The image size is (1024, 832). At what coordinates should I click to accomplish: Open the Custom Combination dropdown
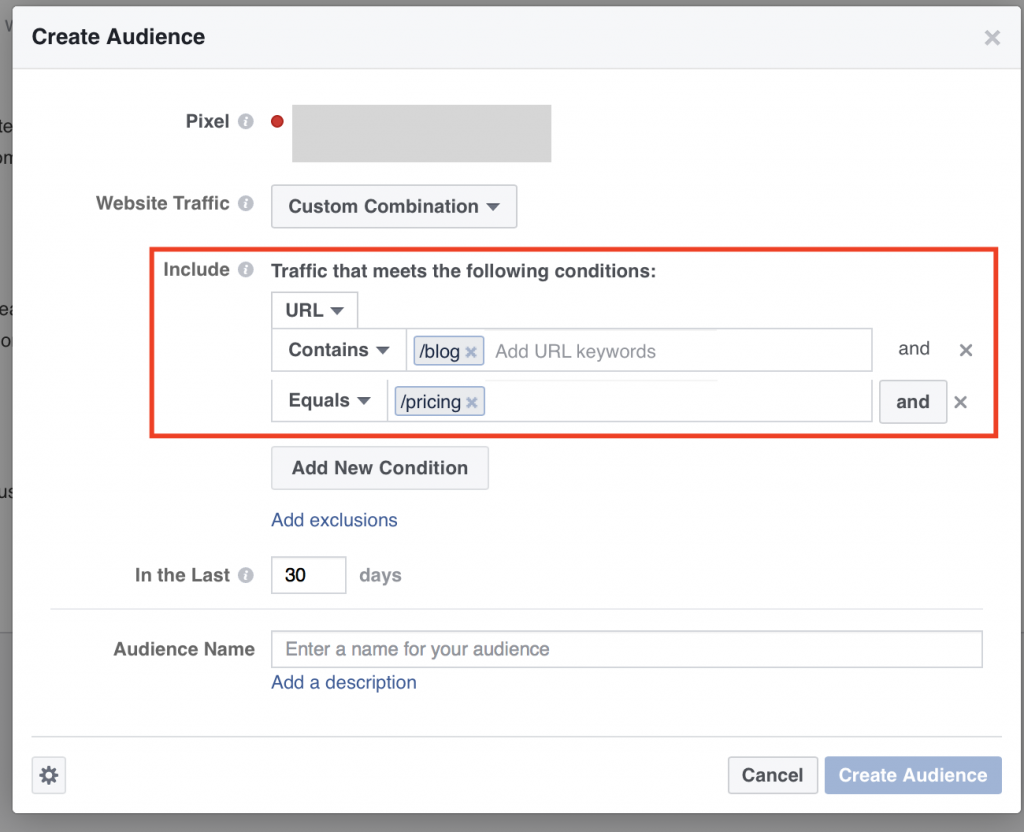click(x=393, y=206)
